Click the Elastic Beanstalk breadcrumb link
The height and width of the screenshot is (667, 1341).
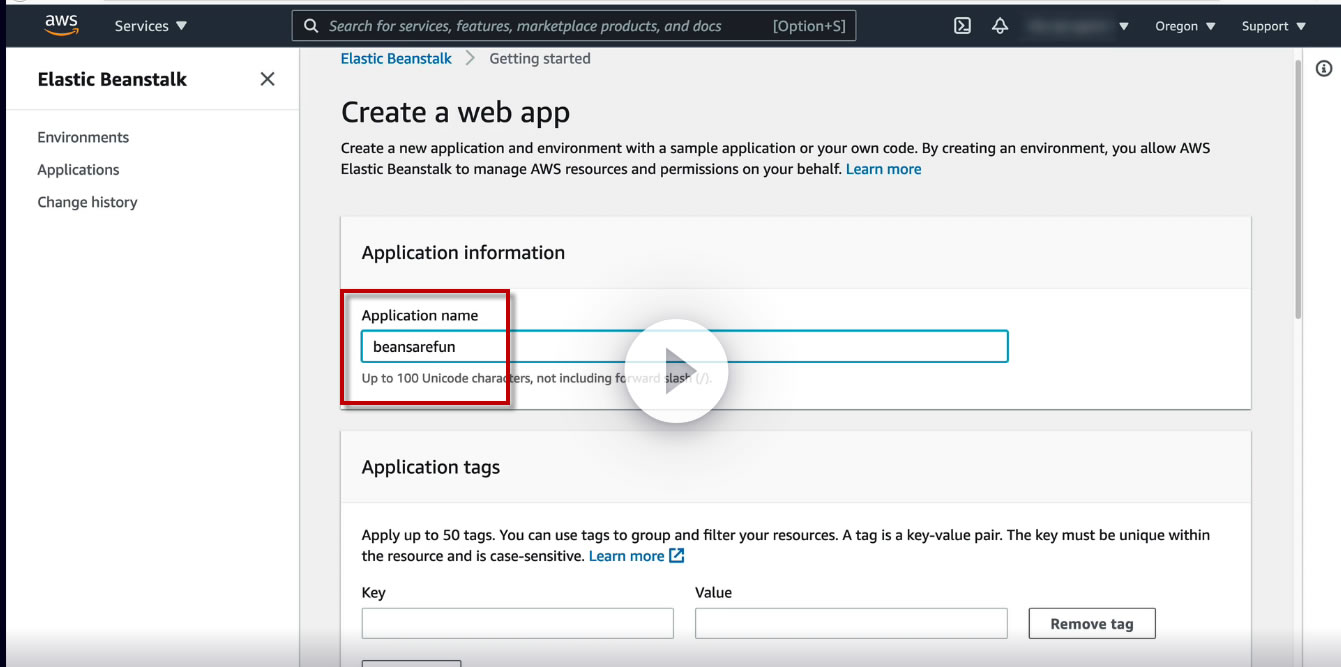click(396, 58)
